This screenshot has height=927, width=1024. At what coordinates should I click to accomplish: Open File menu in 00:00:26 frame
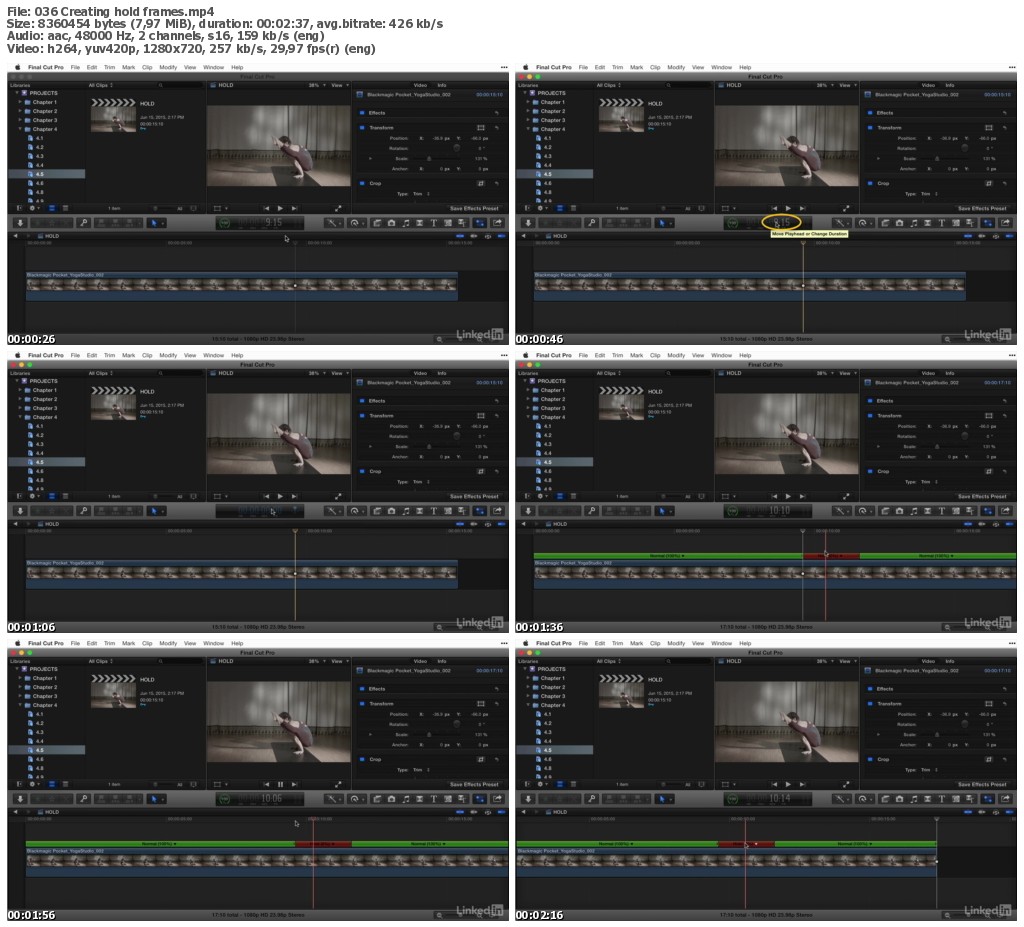[75, 67]
